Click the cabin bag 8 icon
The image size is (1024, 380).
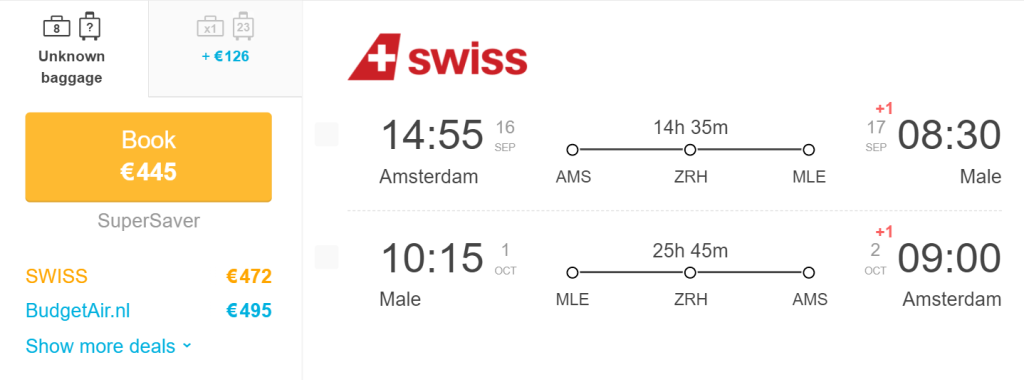tap(57, 26)
